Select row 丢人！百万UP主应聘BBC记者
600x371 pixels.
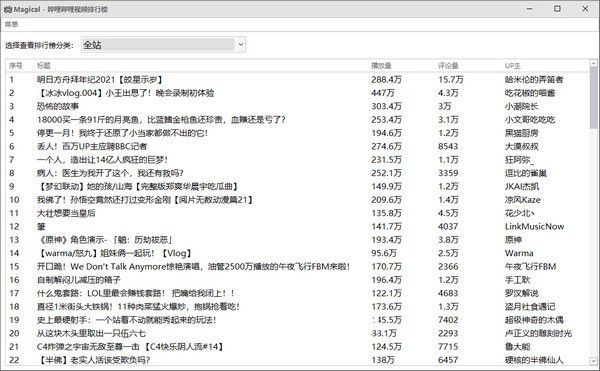coord(298,146)
